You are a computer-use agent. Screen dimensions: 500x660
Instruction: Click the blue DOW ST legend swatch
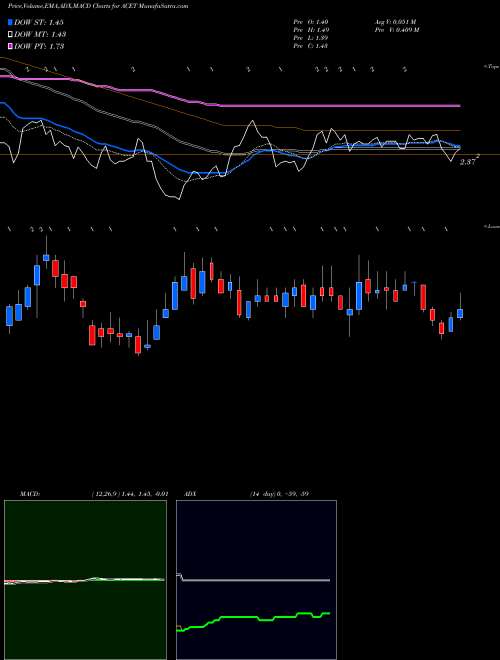point(10,22)
